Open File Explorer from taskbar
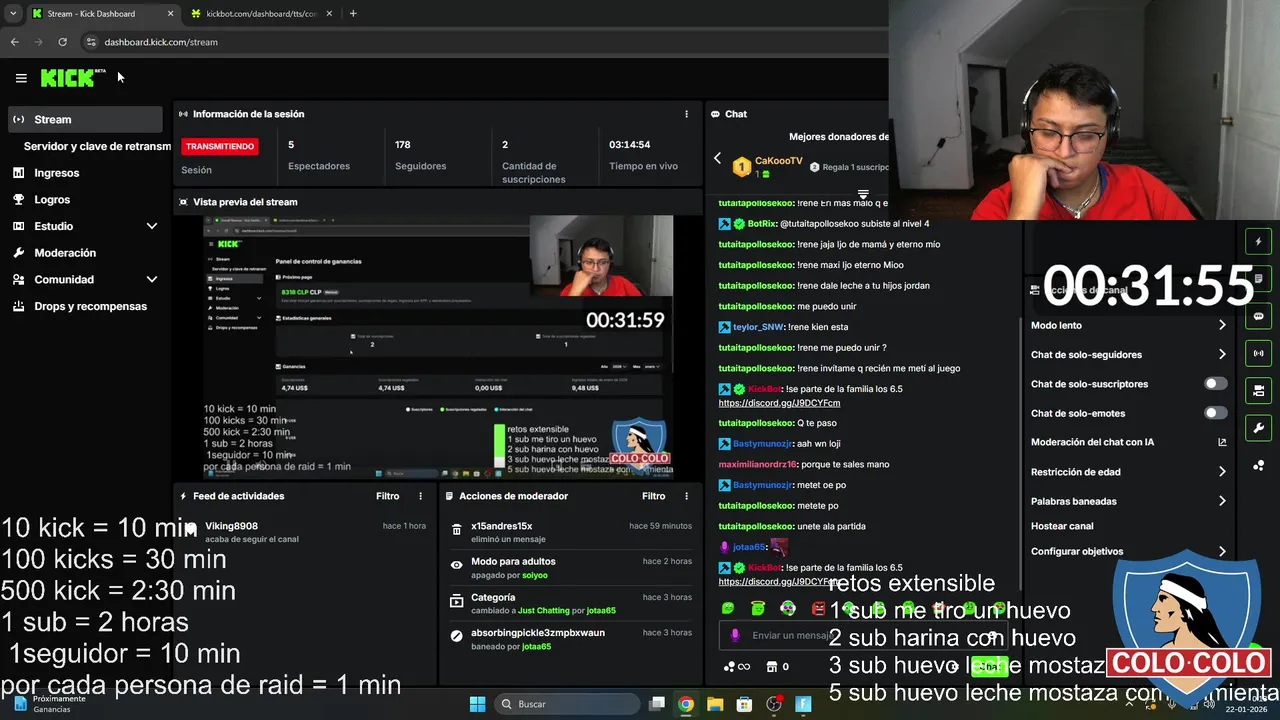This screenshot has height=720, width=1280. click(715, 704)
